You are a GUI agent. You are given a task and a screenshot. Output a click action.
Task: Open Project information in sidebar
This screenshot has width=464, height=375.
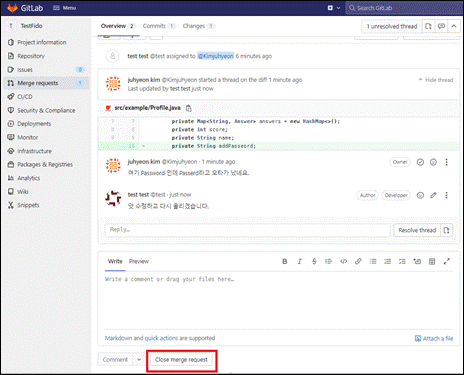[x=42, y=42]
